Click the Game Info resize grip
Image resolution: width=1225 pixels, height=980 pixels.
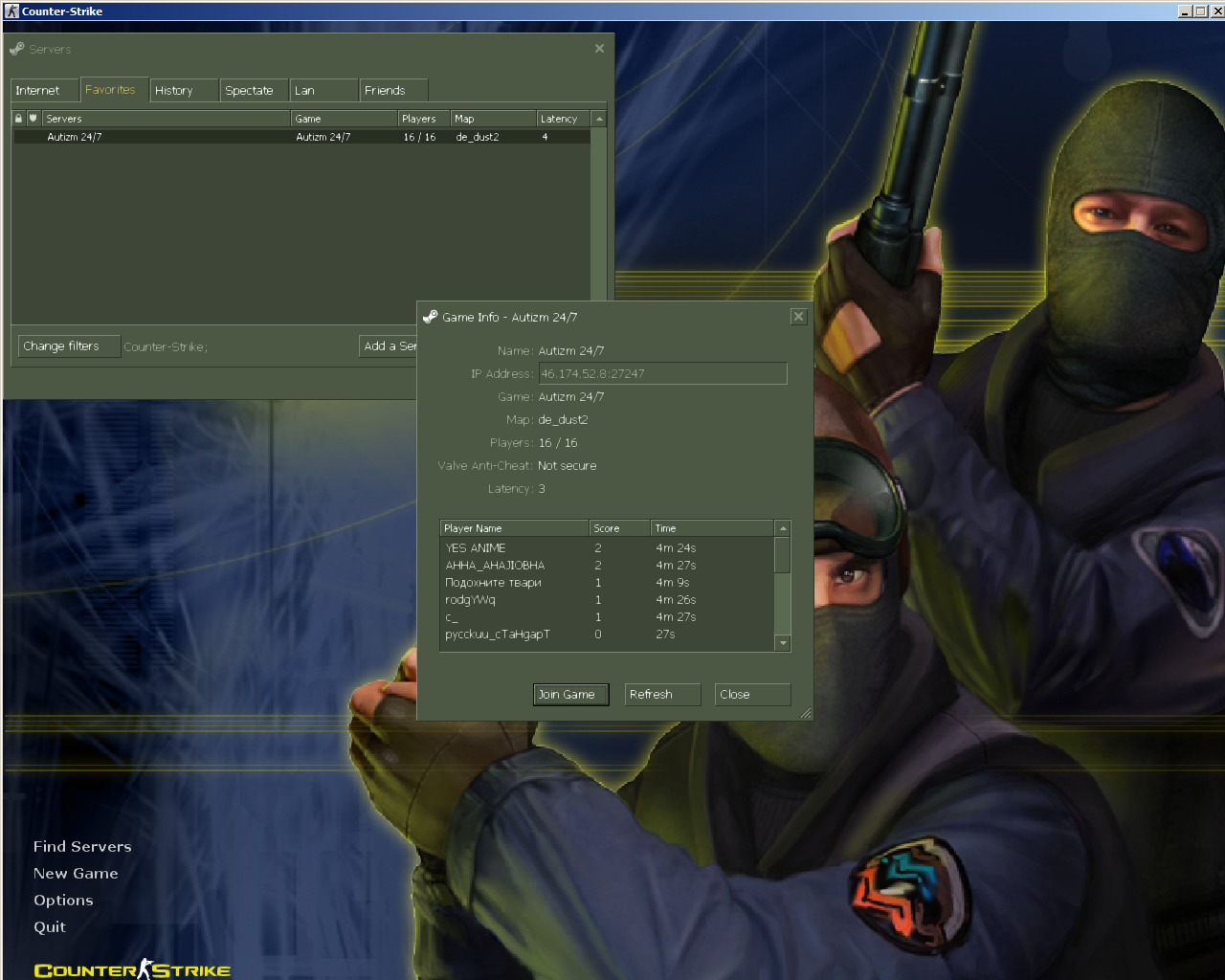(x=806, y=713)
